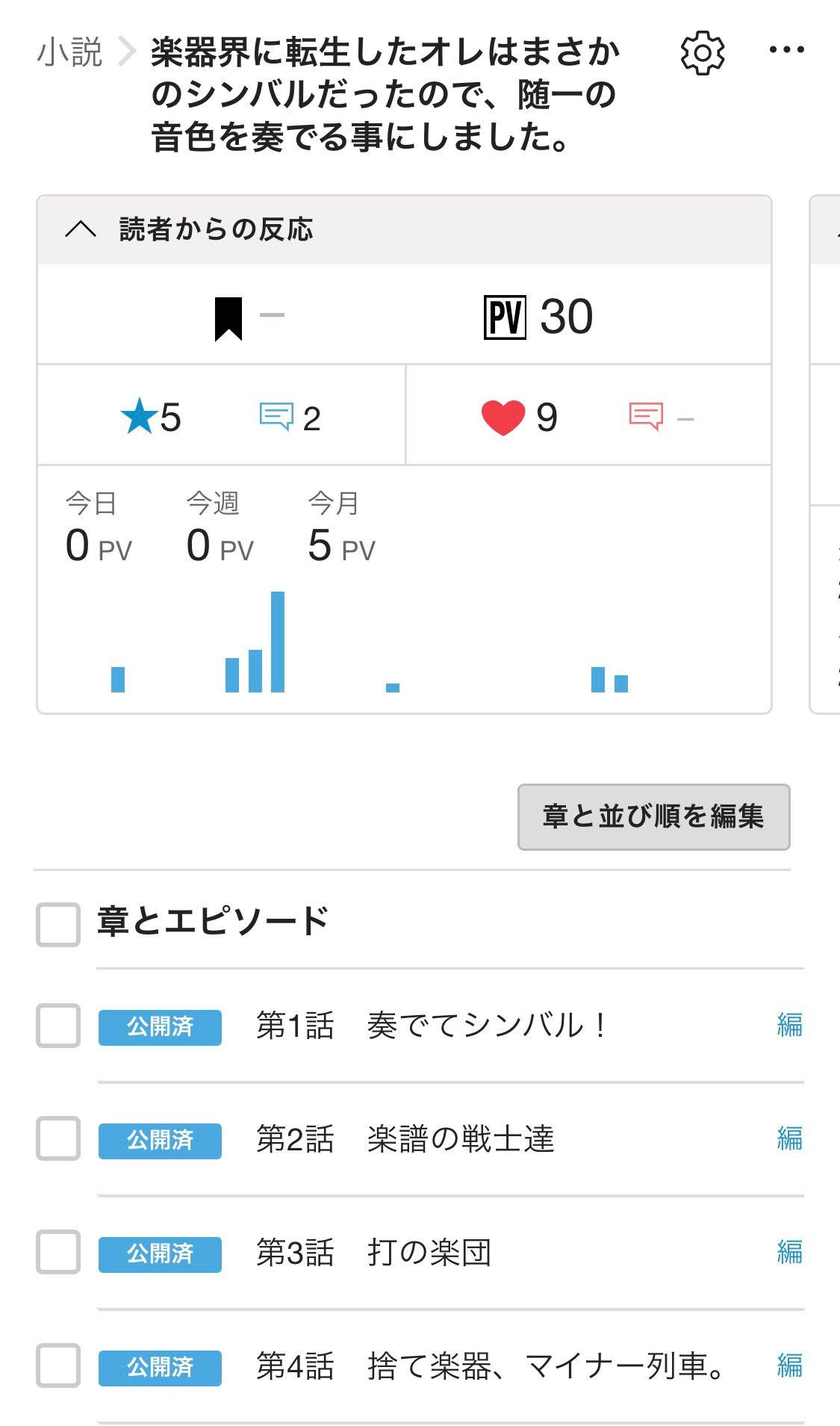This screenshot has height=1426, width=840.
Task: Tap the black bookmark followers icon
Action: (228, 318)
